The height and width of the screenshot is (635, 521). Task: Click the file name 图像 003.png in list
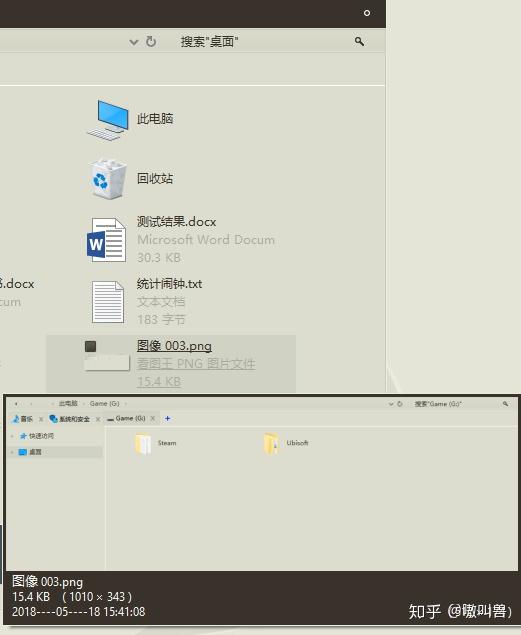click(174, 345)
